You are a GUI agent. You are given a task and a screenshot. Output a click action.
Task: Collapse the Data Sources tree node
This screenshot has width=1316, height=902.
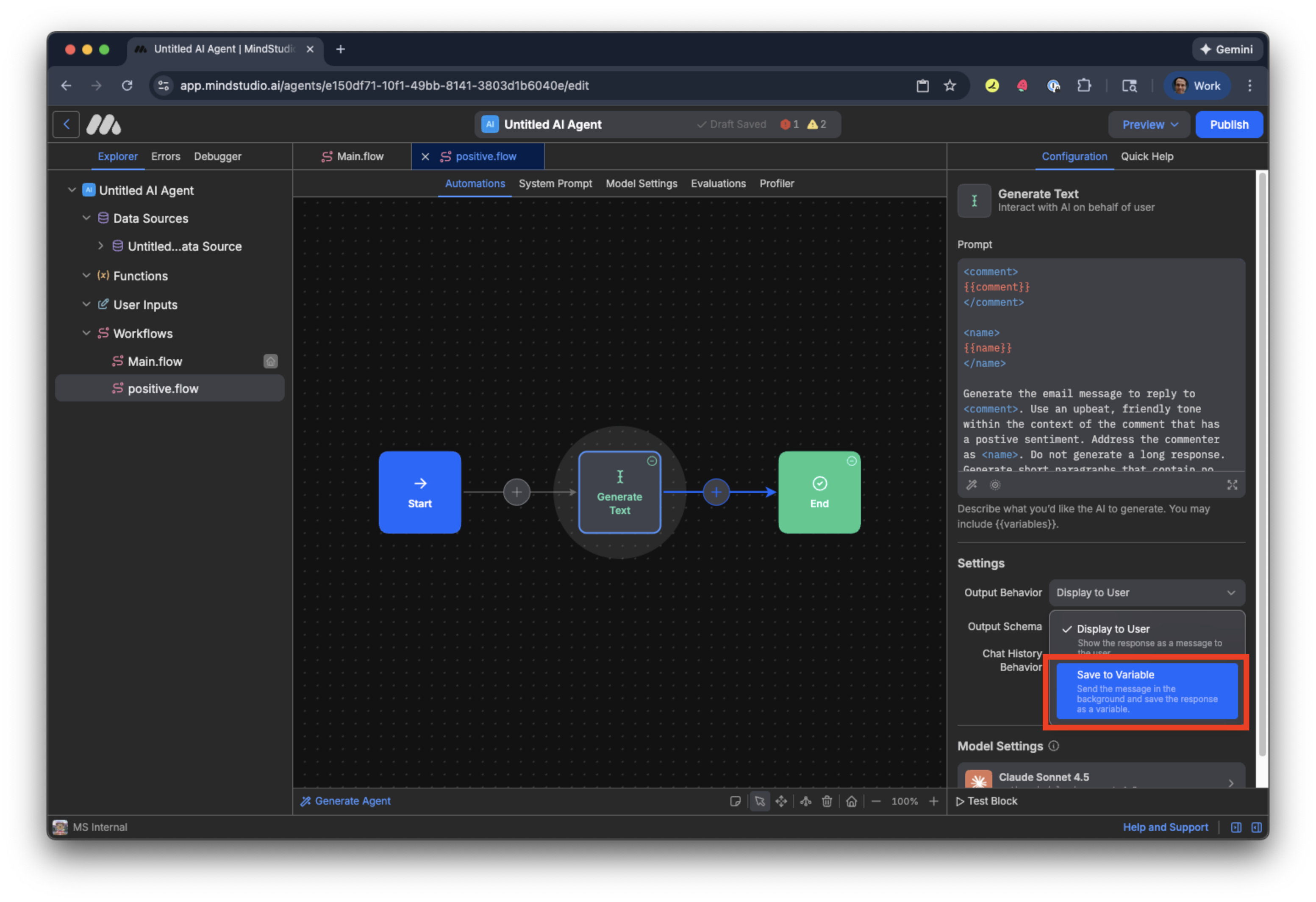tap(86, 219)
